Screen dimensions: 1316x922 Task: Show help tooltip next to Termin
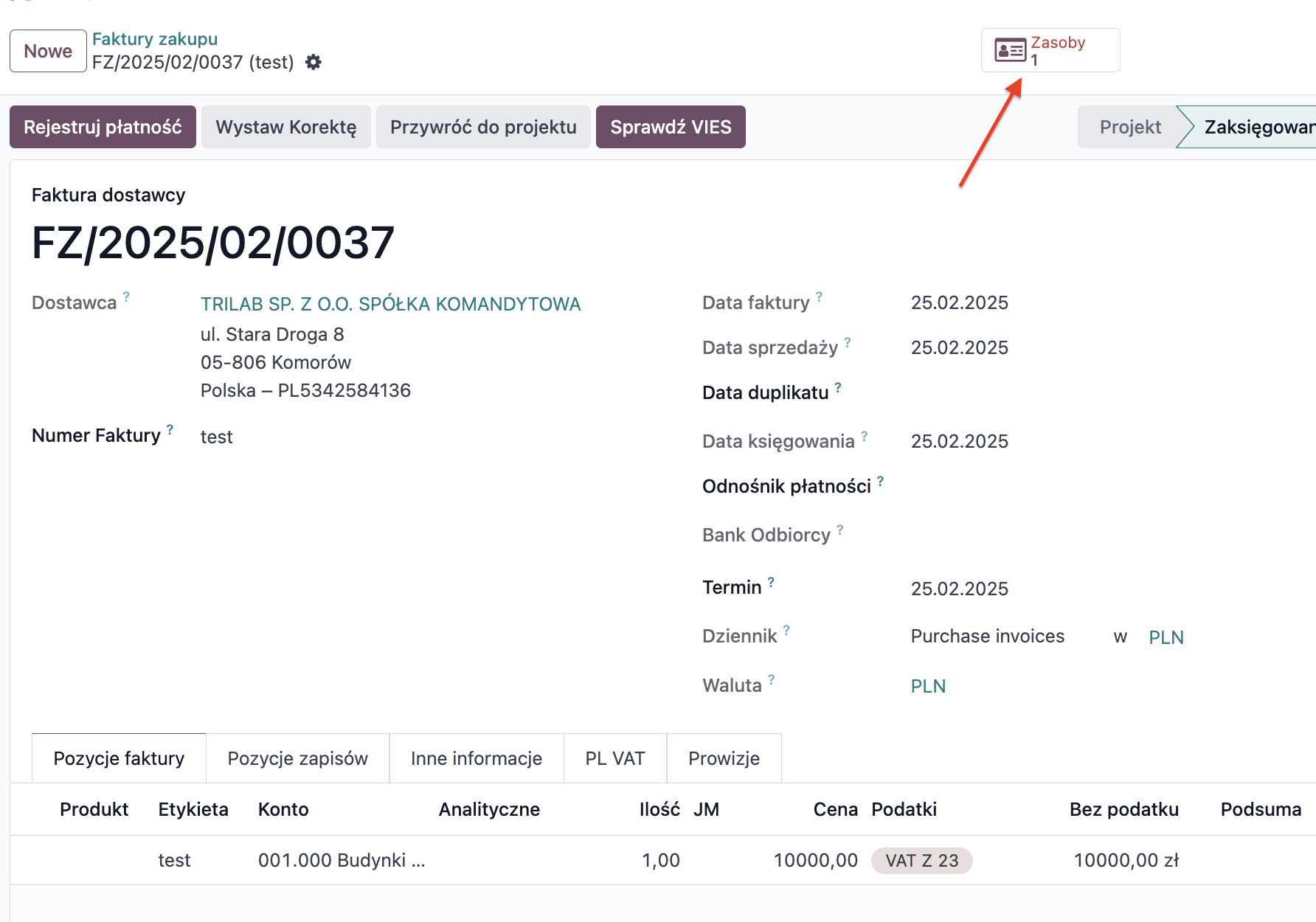point(771,581)
